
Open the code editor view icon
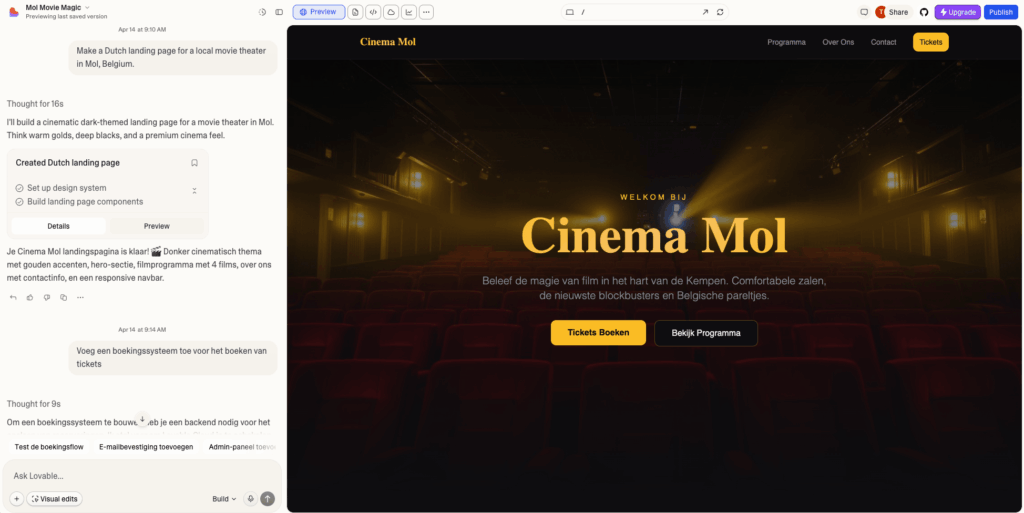[373, 12]
